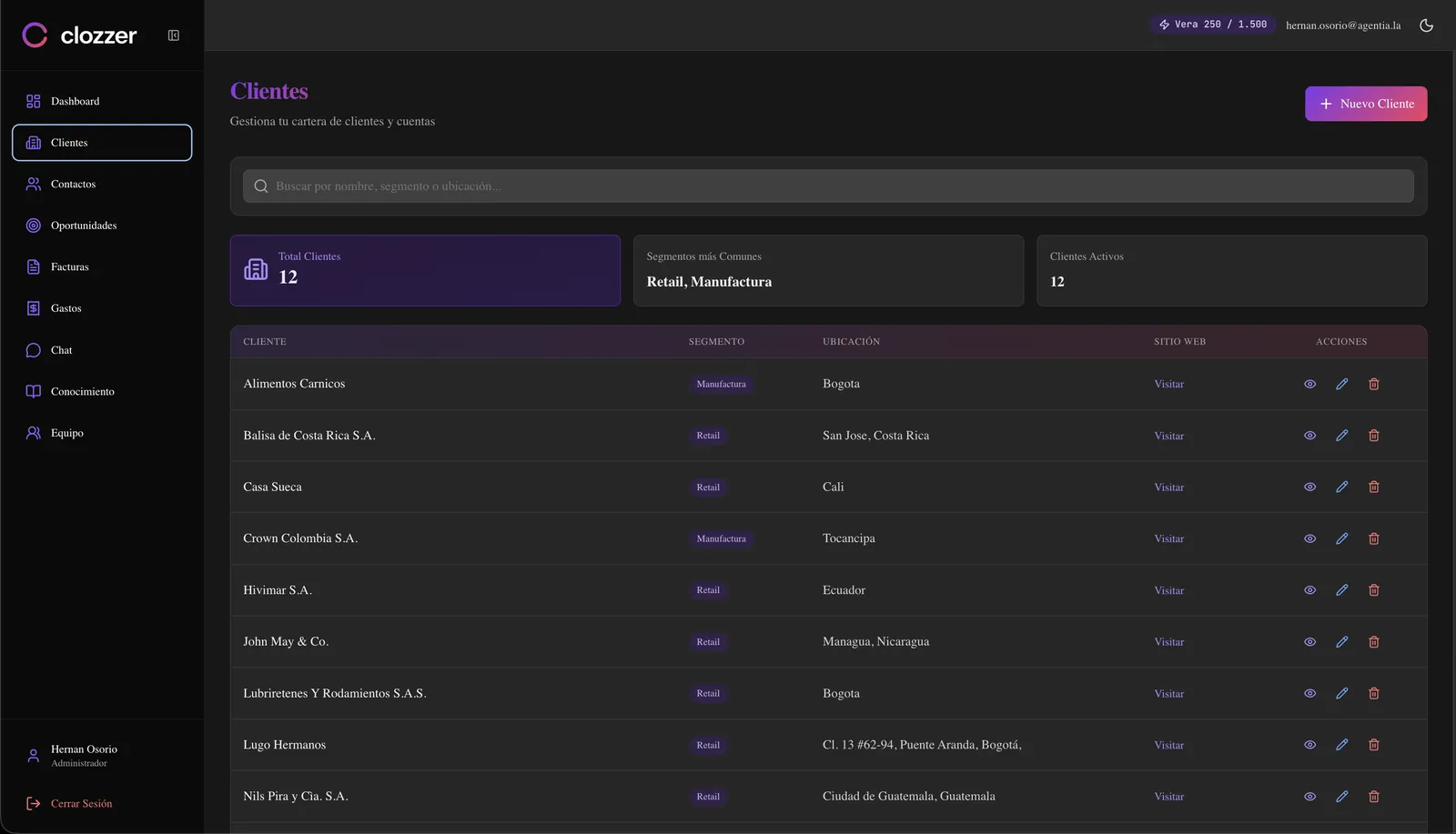The height and width of the screenshot is (834, 1456).
Task: Edit John May & Co.
Action: click(x=1341, y=642)
